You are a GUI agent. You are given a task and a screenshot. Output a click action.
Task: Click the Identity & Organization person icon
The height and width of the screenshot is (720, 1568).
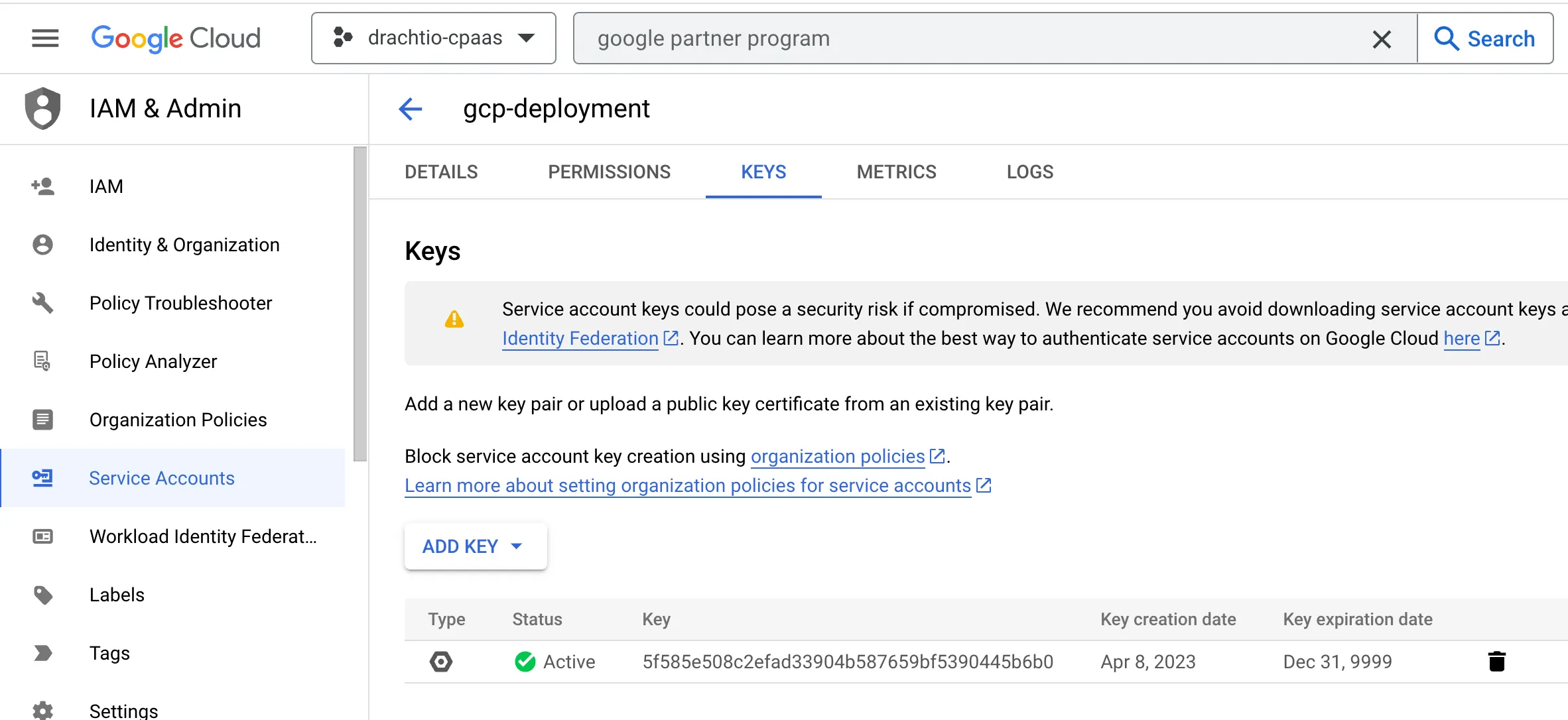pyautogui.click(x=43, y=245)
